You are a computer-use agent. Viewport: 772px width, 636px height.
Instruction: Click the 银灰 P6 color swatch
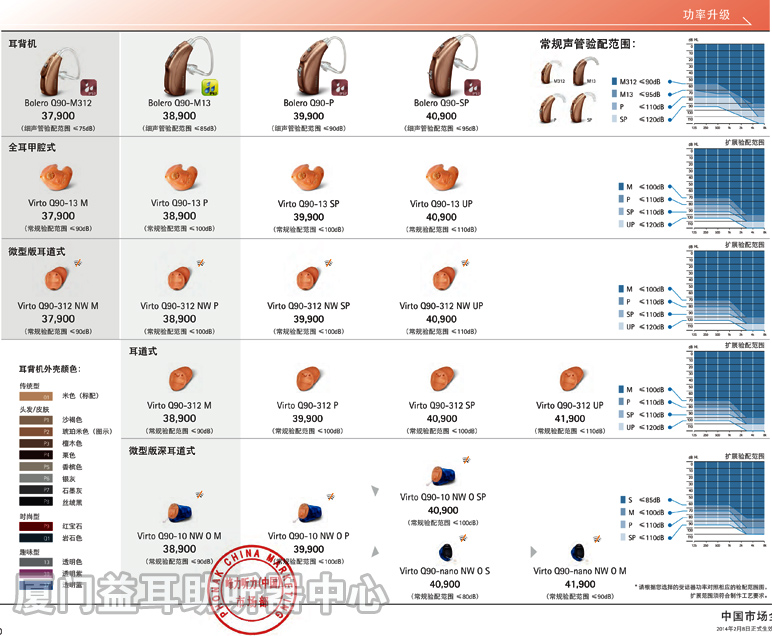[x=36, y=478]
